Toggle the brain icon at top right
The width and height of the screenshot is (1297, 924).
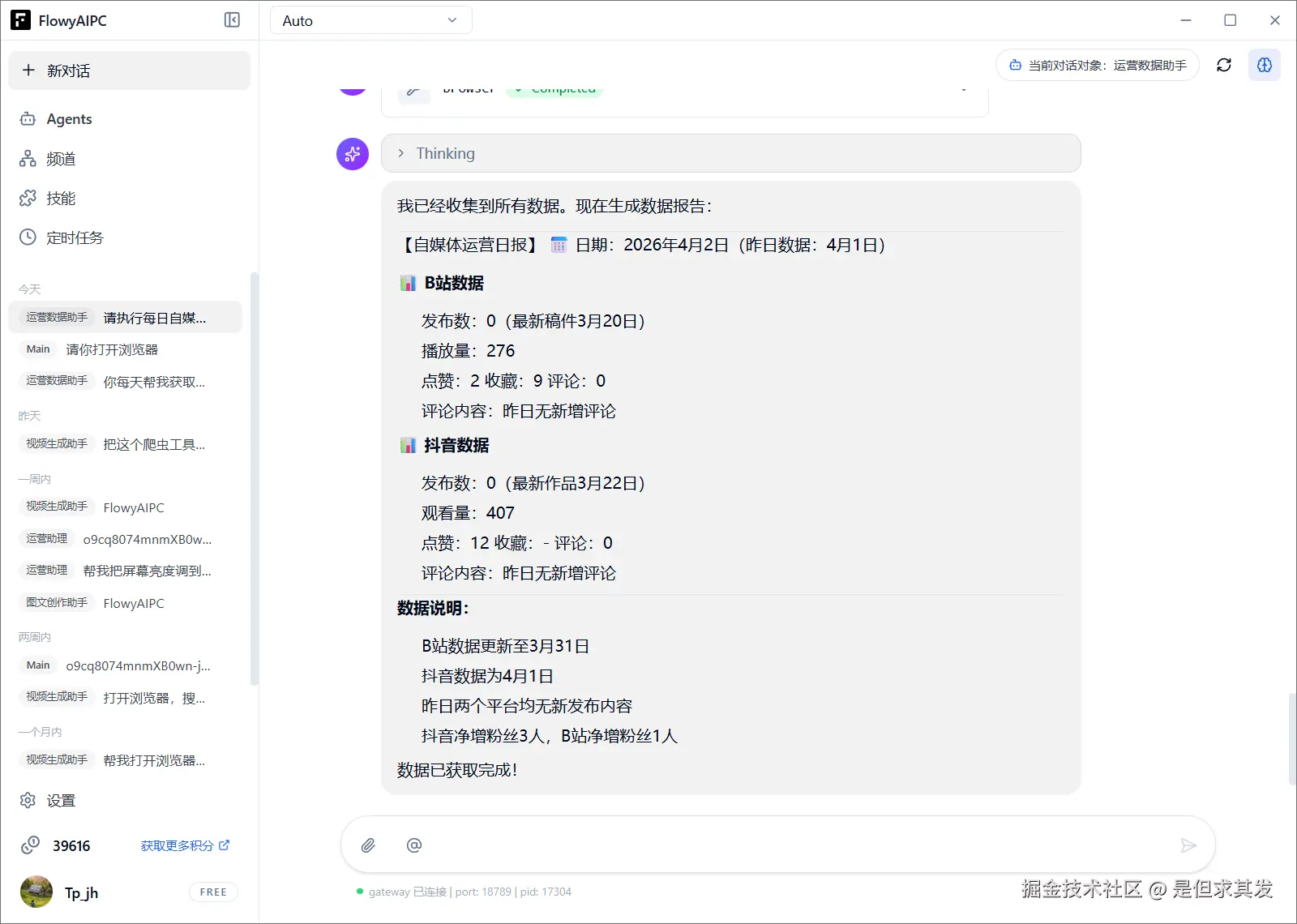[x=1265, y=65]
